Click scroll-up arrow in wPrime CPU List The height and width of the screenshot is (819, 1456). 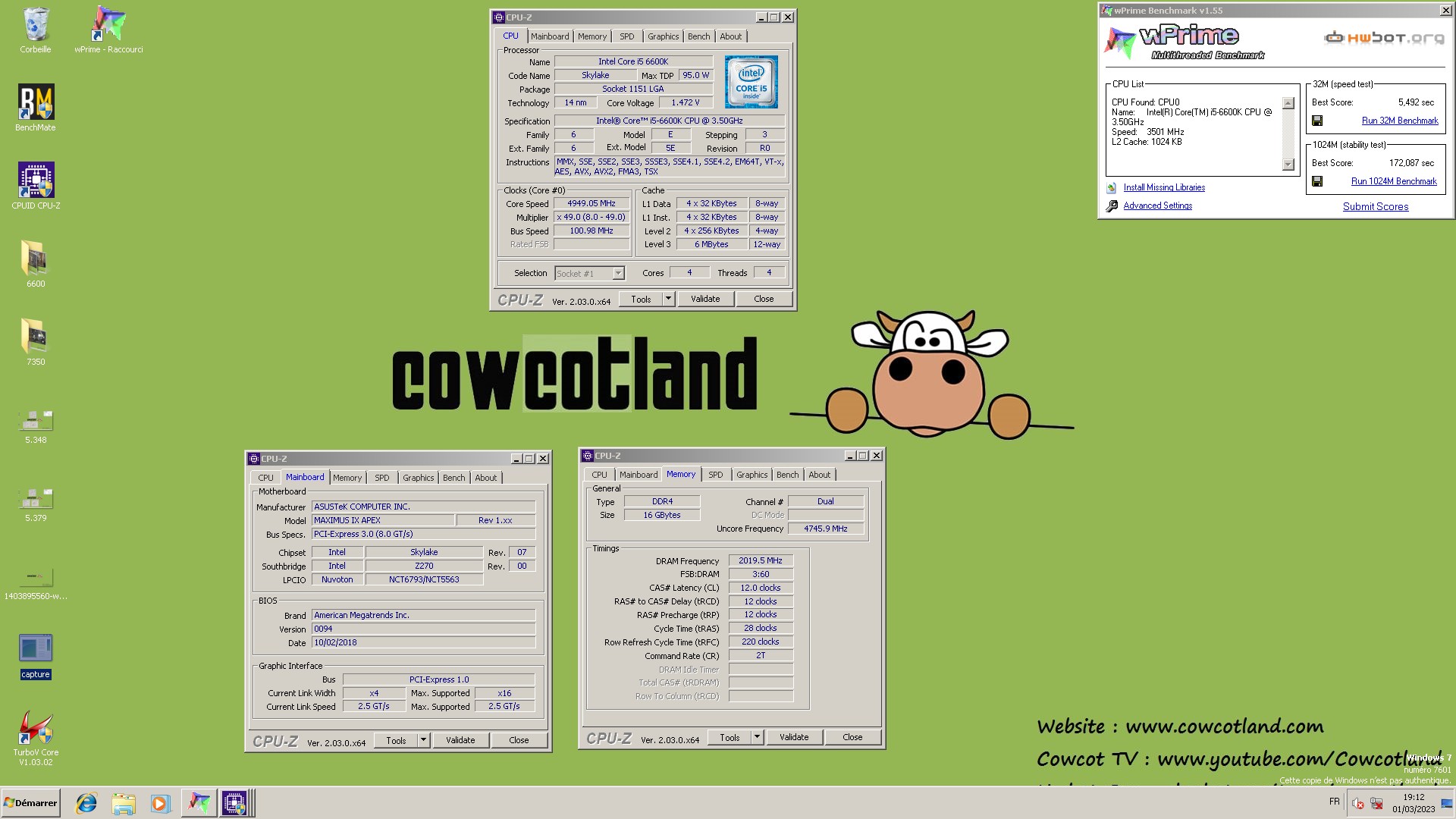1288,103
